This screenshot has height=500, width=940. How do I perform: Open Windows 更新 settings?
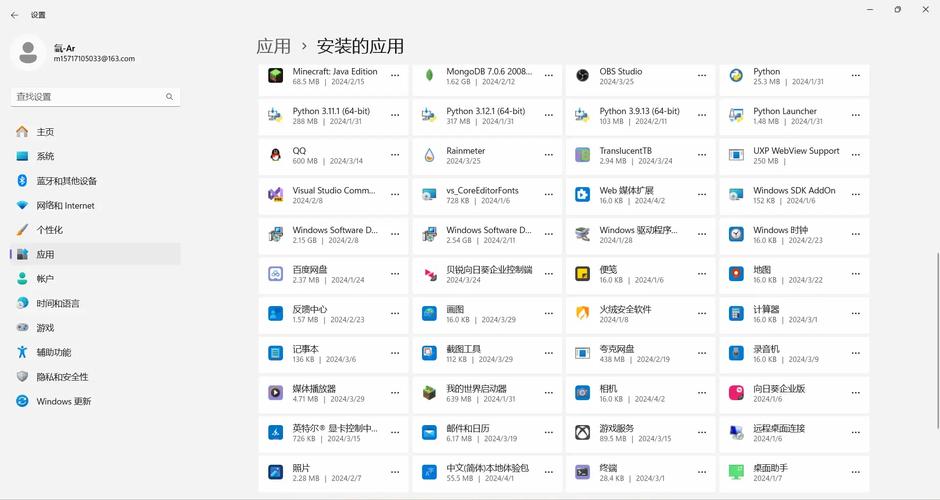pos(95,402)
